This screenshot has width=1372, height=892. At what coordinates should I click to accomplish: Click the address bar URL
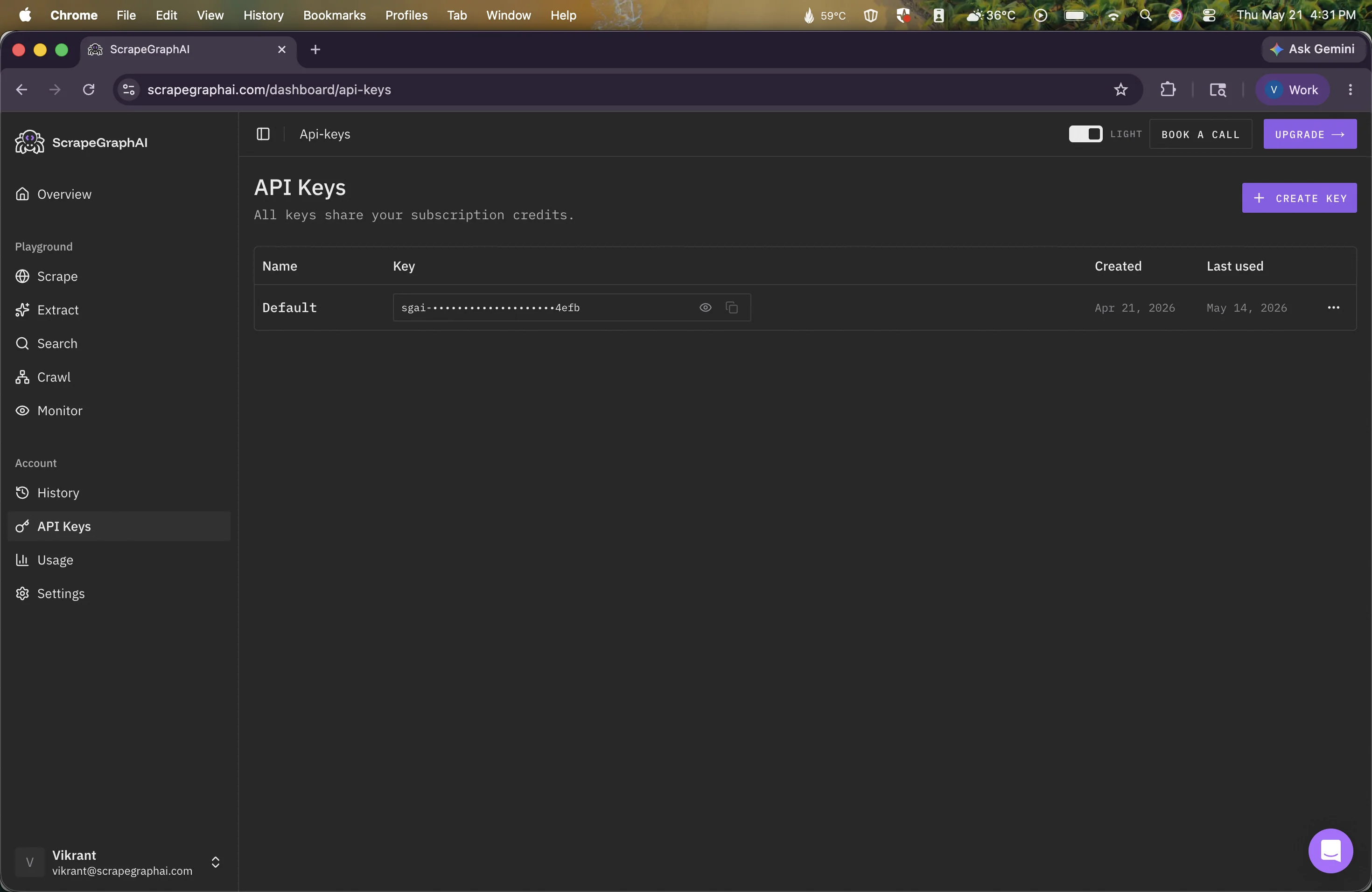(269, 90)
